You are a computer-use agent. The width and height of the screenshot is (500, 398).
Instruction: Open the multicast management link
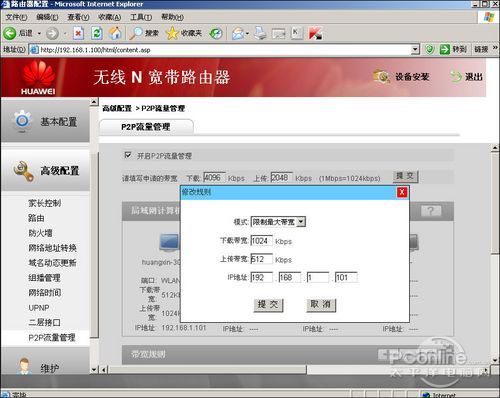[44, 278]
